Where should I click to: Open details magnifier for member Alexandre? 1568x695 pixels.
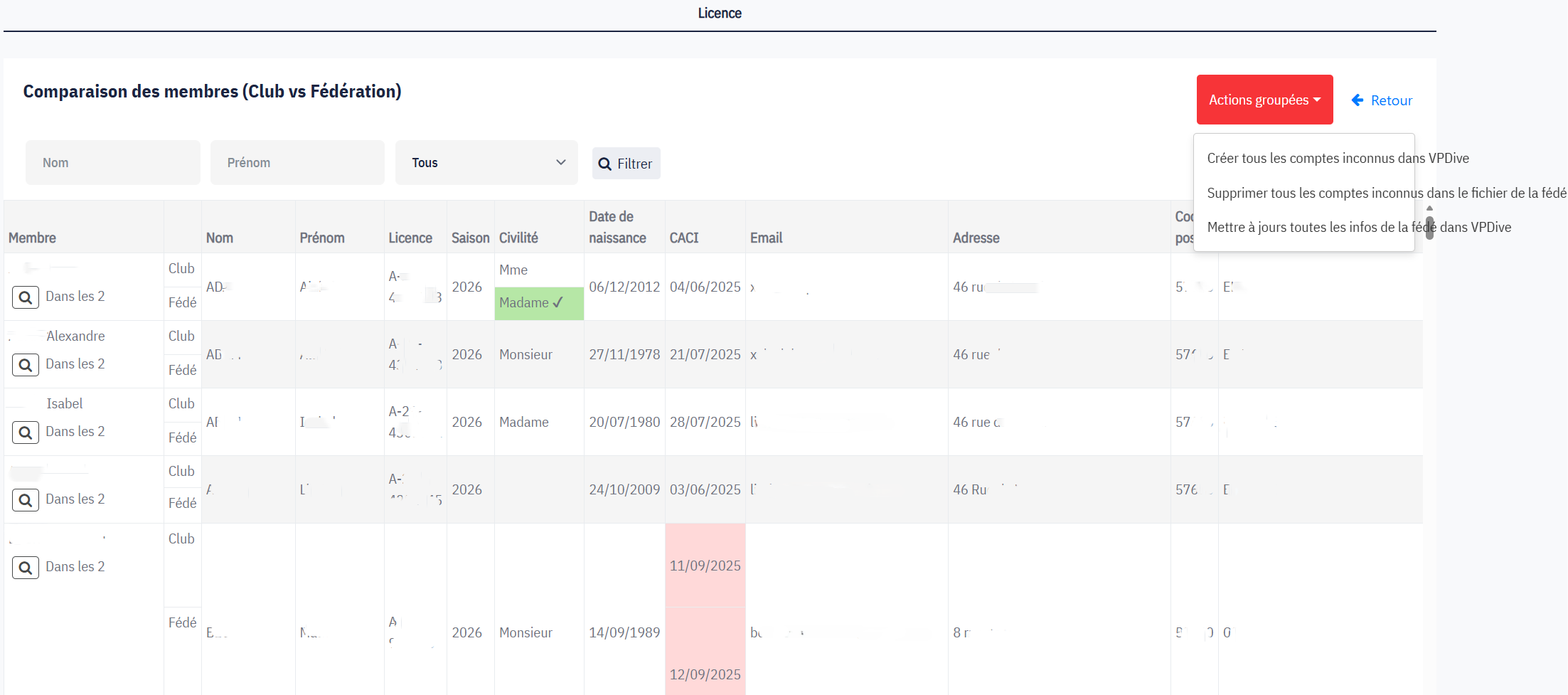click(x=26, y=365)
